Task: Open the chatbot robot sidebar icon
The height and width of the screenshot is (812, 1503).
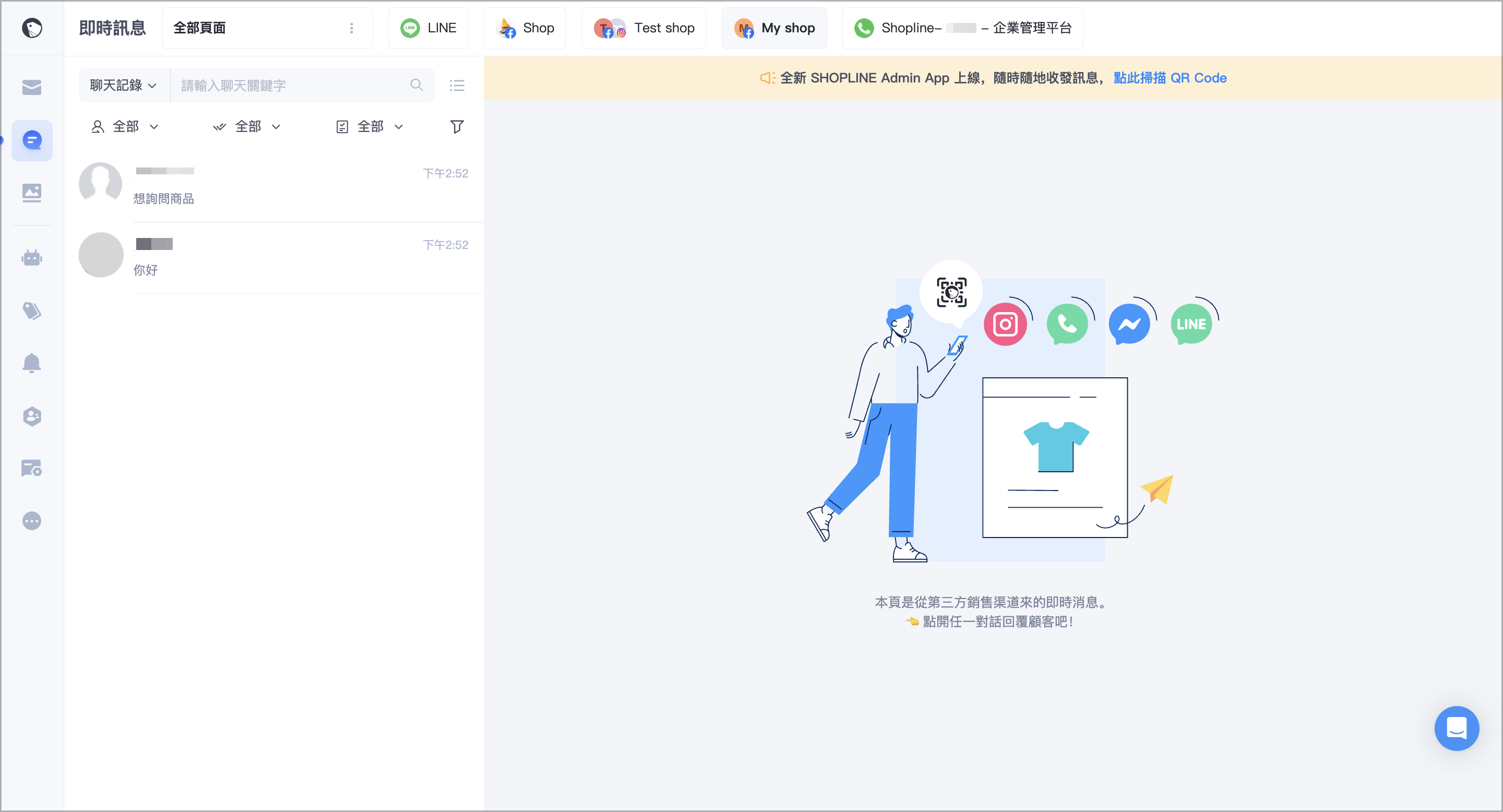Action: point(32,257)
